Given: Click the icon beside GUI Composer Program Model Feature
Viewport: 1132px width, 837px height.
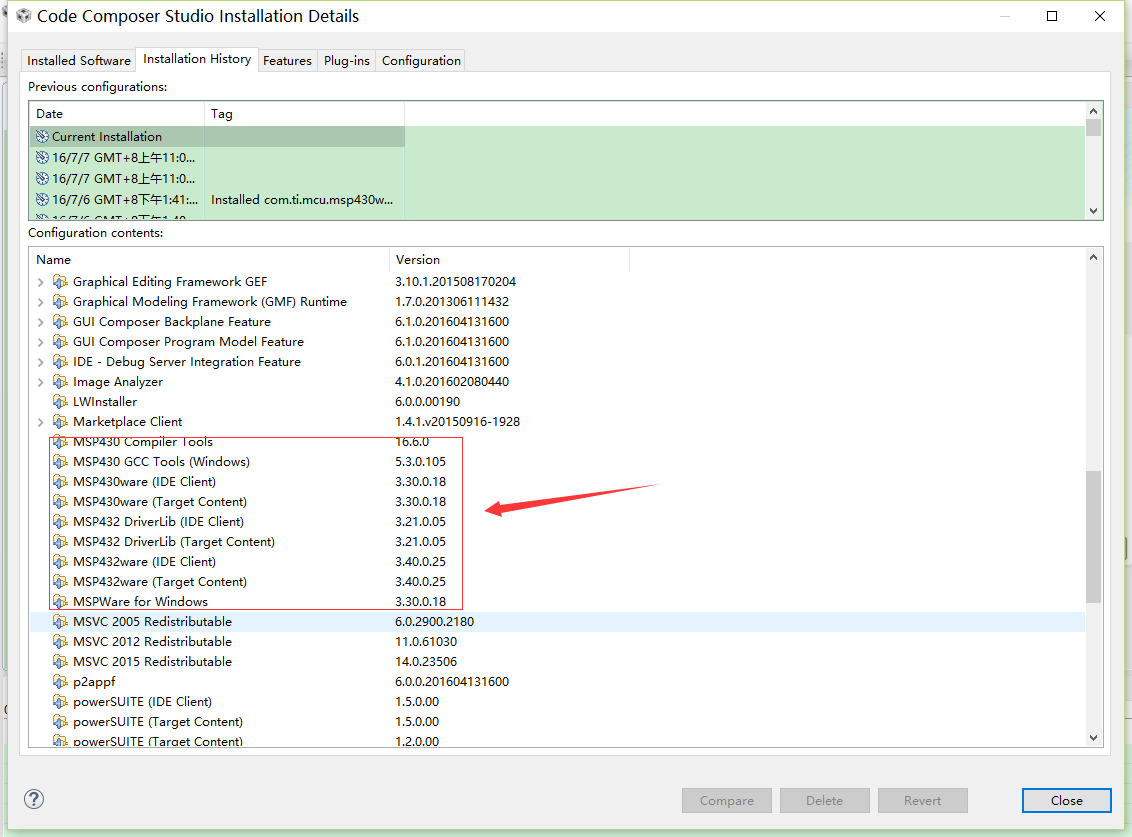Looking at the screenshot, I should [x=60, y=342].
